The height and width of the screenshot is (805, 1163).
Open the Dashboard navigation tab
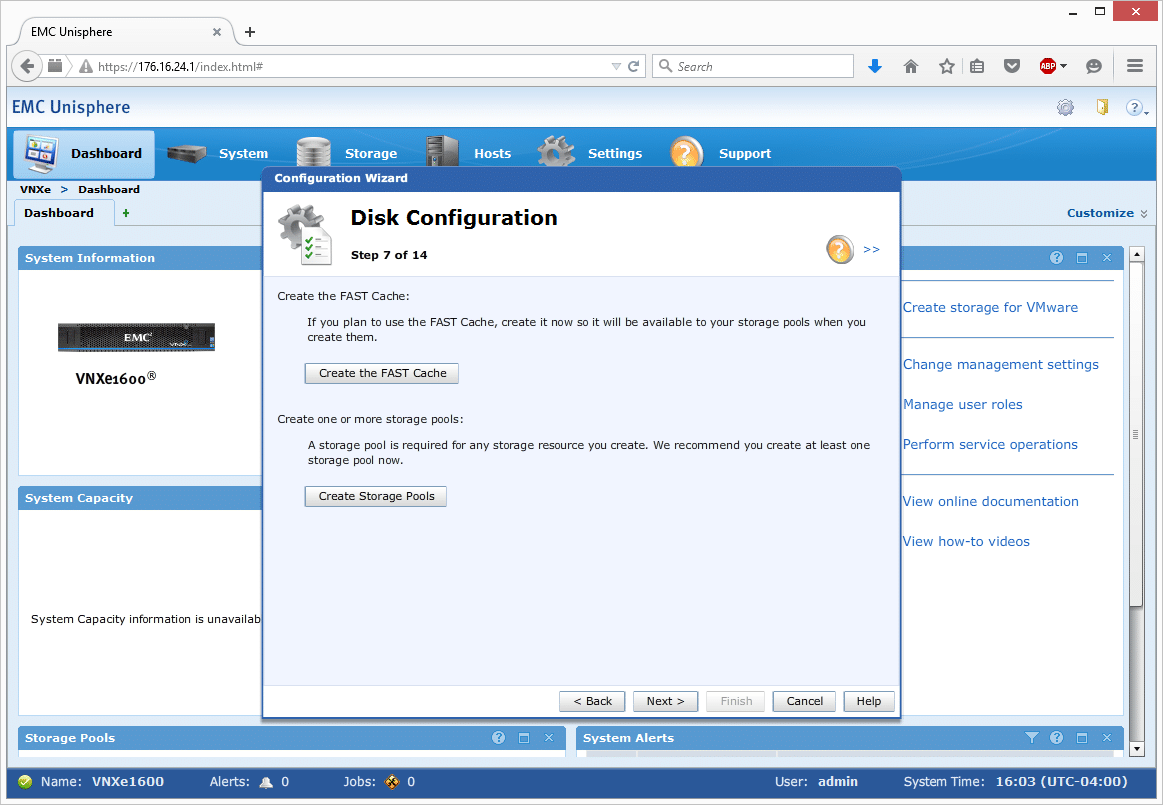(x=84, y=154)
